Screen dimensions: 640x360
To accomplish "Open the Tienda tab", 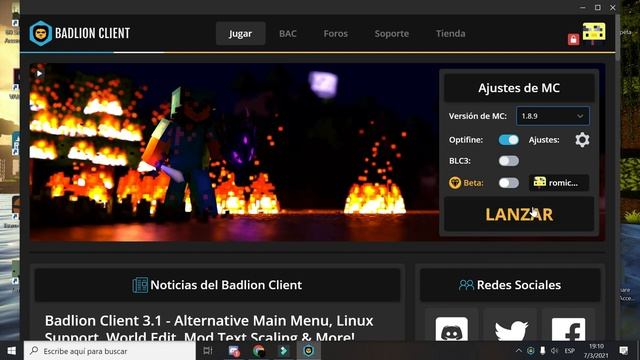I will tap(450, 33).
